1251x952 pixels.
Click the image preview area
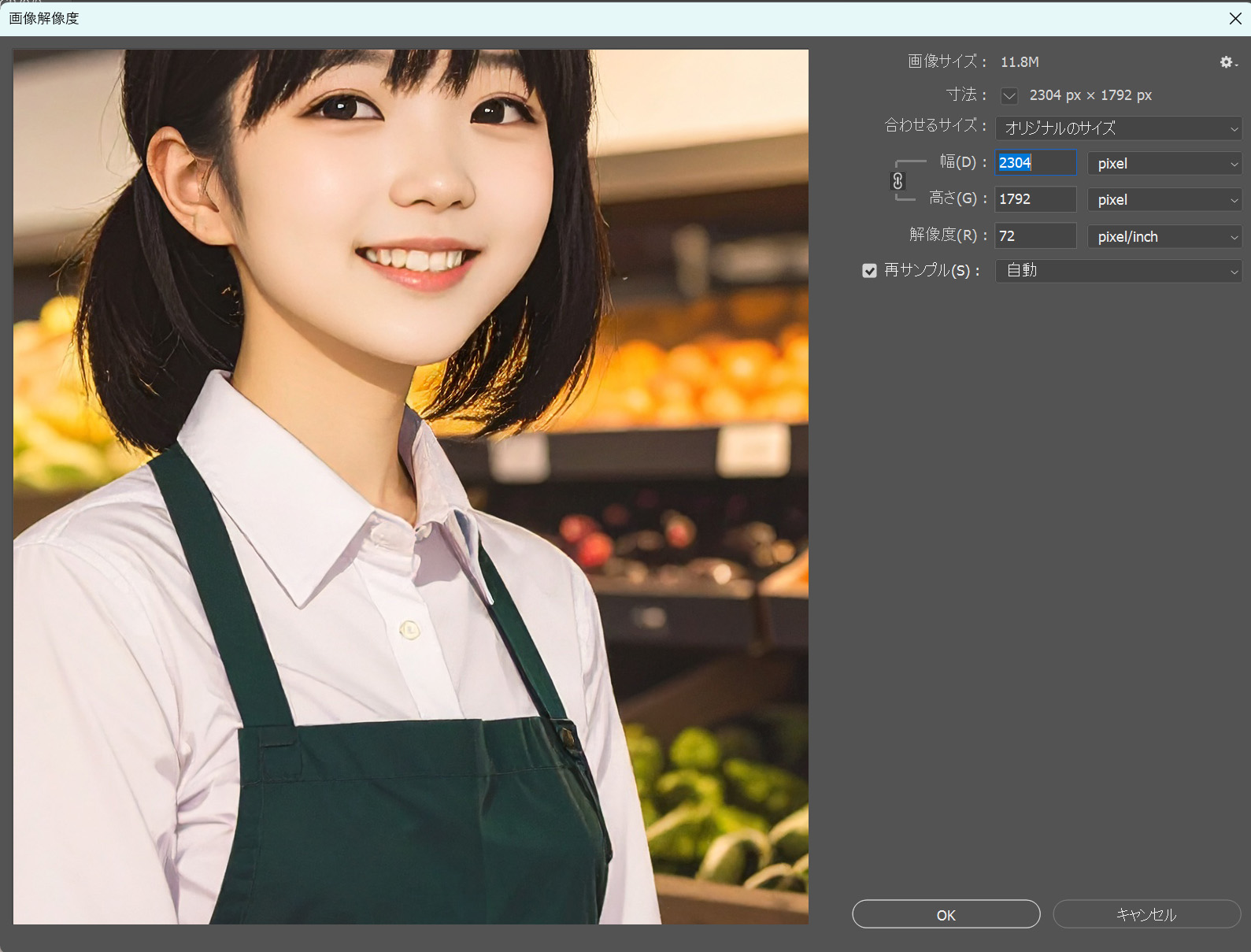pyautogui.click(x=411, y=487)
